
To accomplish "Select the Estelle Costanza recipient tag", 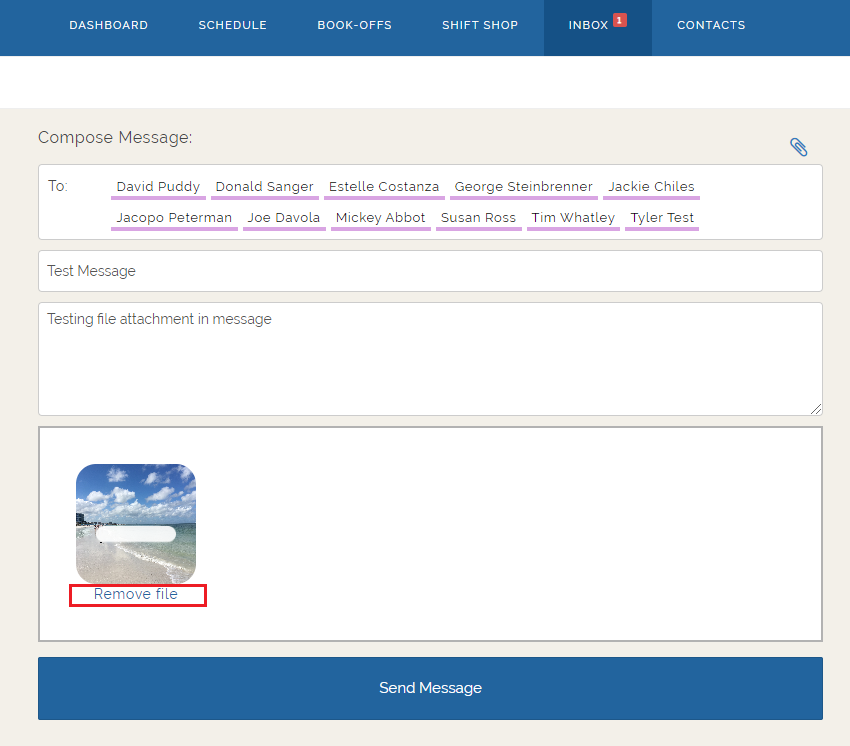I will click(x=384, y=187).
